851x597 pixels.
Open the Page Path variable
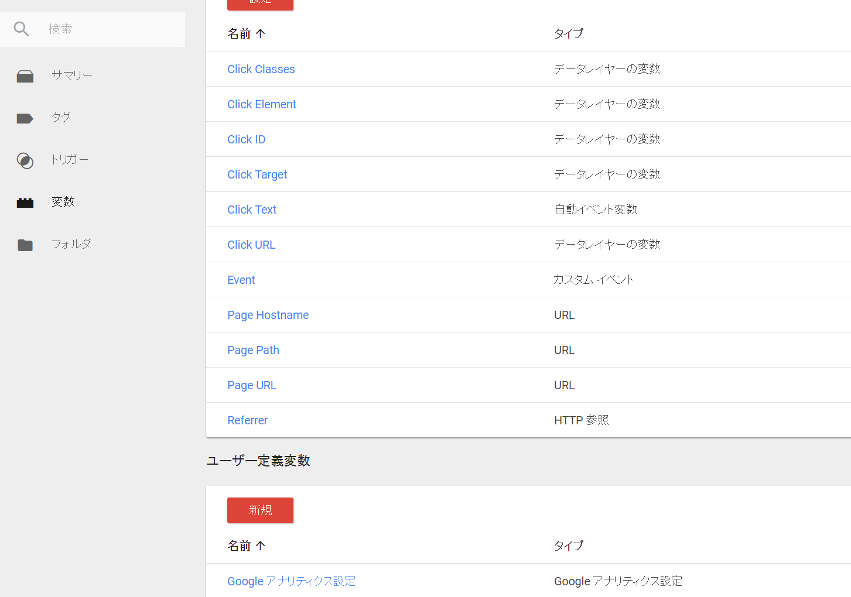[253, 350]
